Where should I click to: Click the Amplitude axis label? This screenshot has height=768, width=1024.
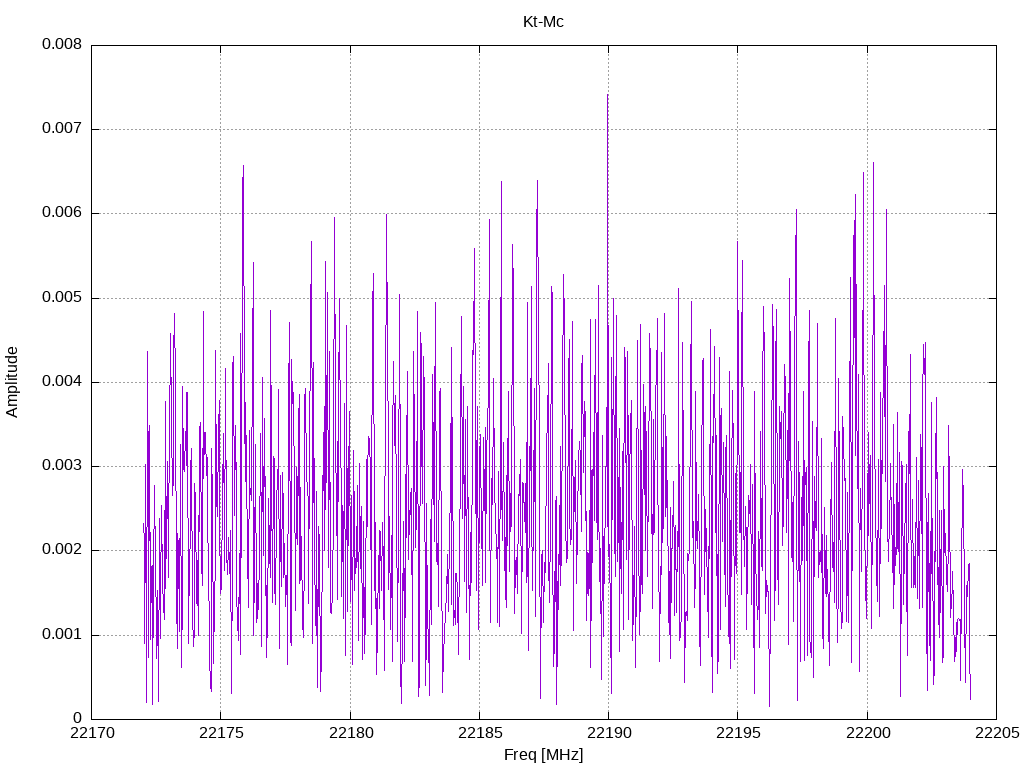tap(12, 382)
